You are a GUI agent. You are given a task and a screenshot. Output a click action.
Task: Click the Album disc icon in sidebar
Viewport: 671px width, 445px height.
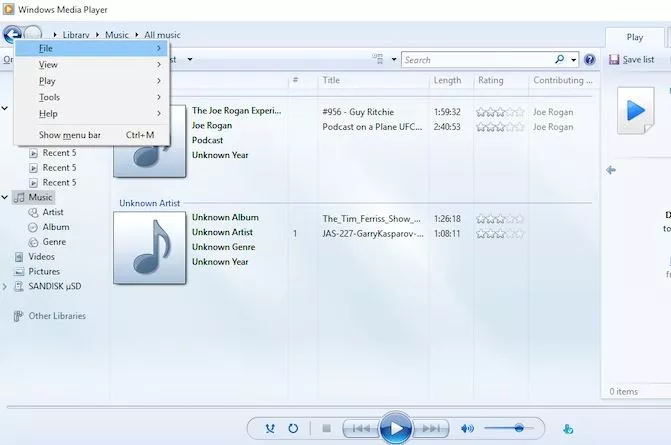(x=33, y=227)
